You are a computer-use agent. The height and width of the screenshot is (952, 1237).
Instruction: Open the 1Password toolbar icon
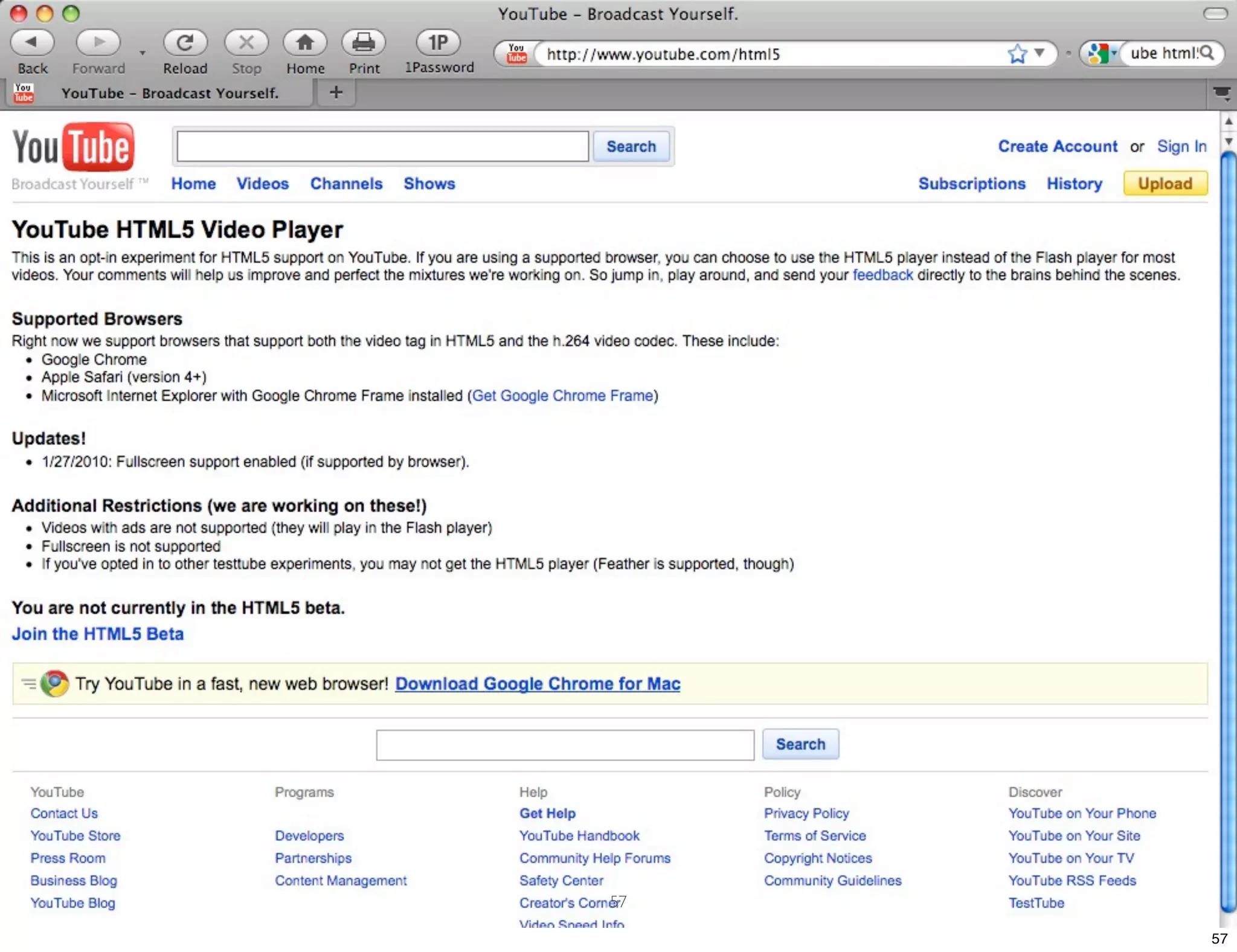point(439,43)
